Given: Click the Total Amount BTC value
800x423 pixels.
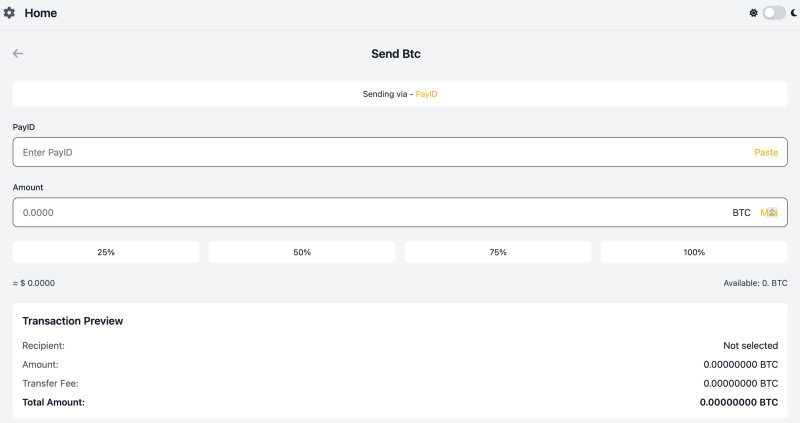Looking at the screenshot, I should click(739, 402).
